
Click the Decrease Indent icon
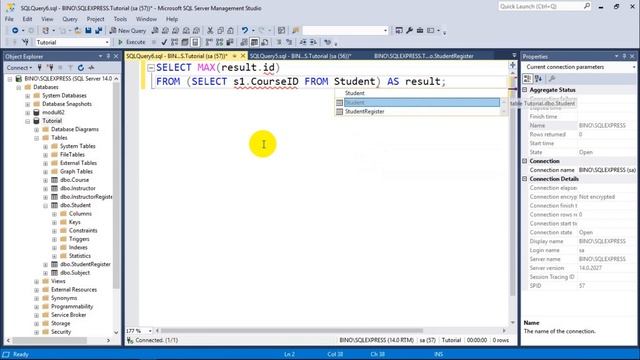[303, 42]
